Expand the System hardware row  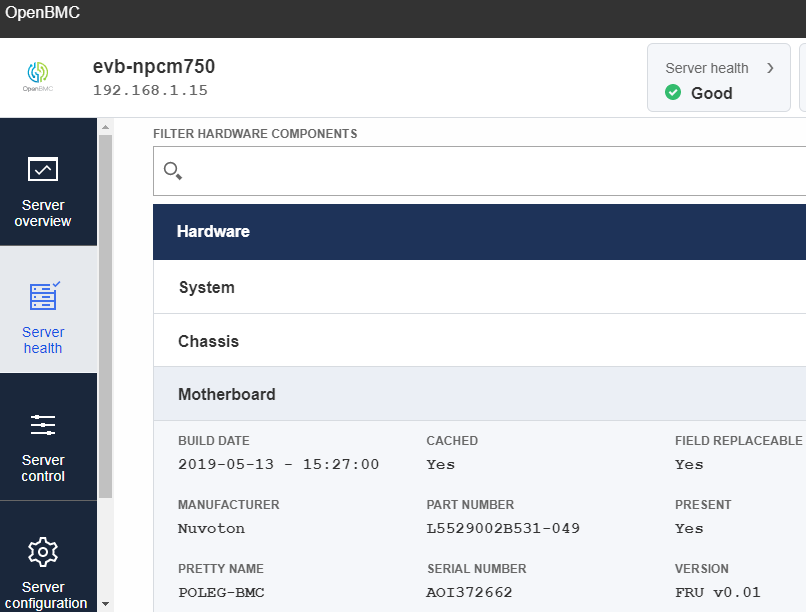tap(479, 287)
